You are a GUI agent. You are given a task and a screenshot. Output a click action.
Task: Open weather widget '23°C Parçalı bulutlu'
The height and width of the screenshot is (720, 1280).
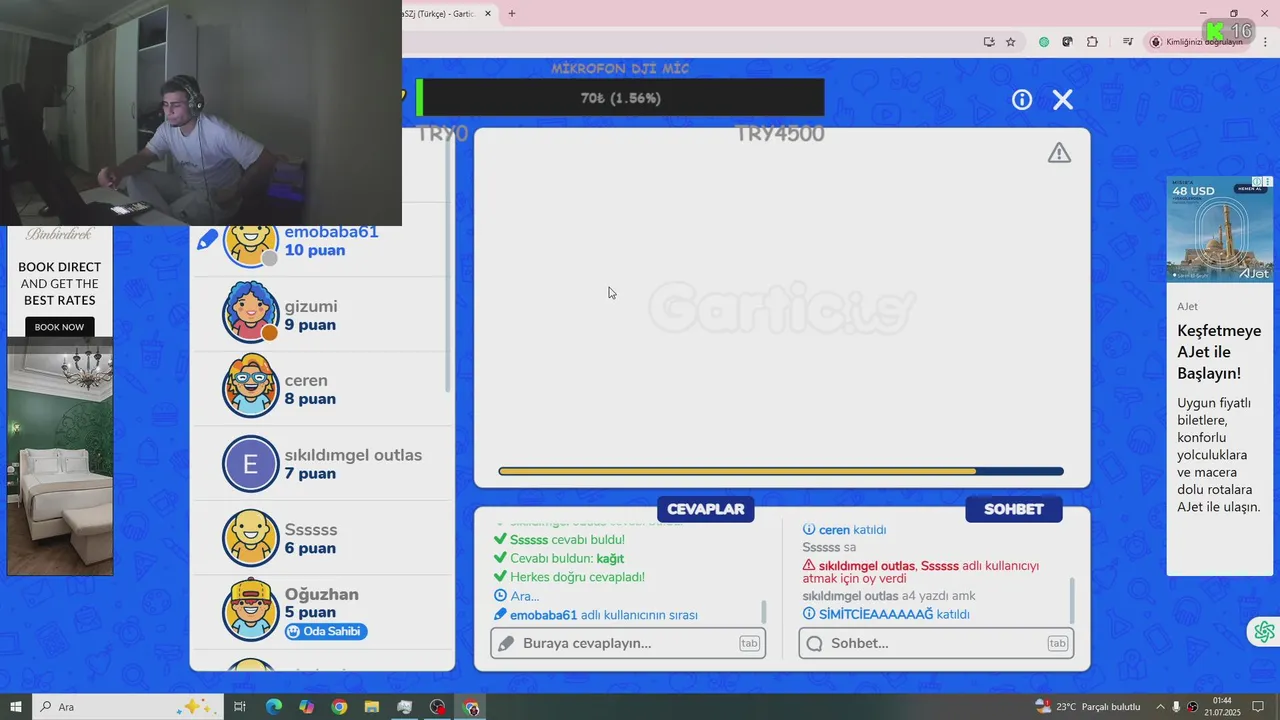coord(1087,707)
